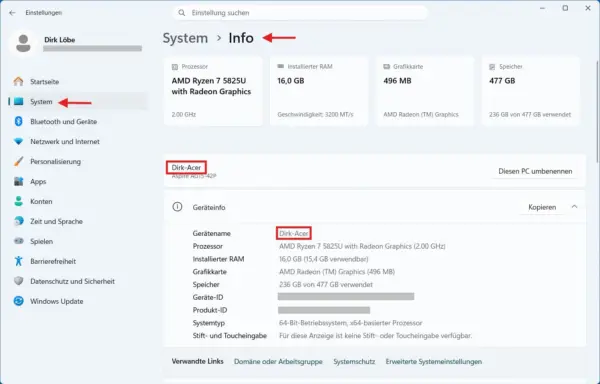Go to Personalisierung settings

78,161
